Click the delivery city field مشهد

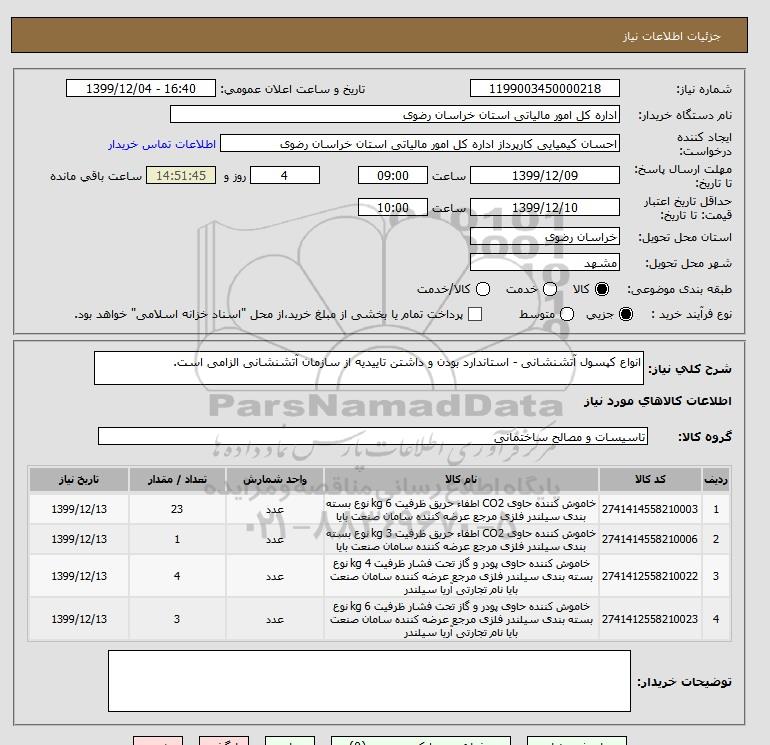tap(545, 263)
